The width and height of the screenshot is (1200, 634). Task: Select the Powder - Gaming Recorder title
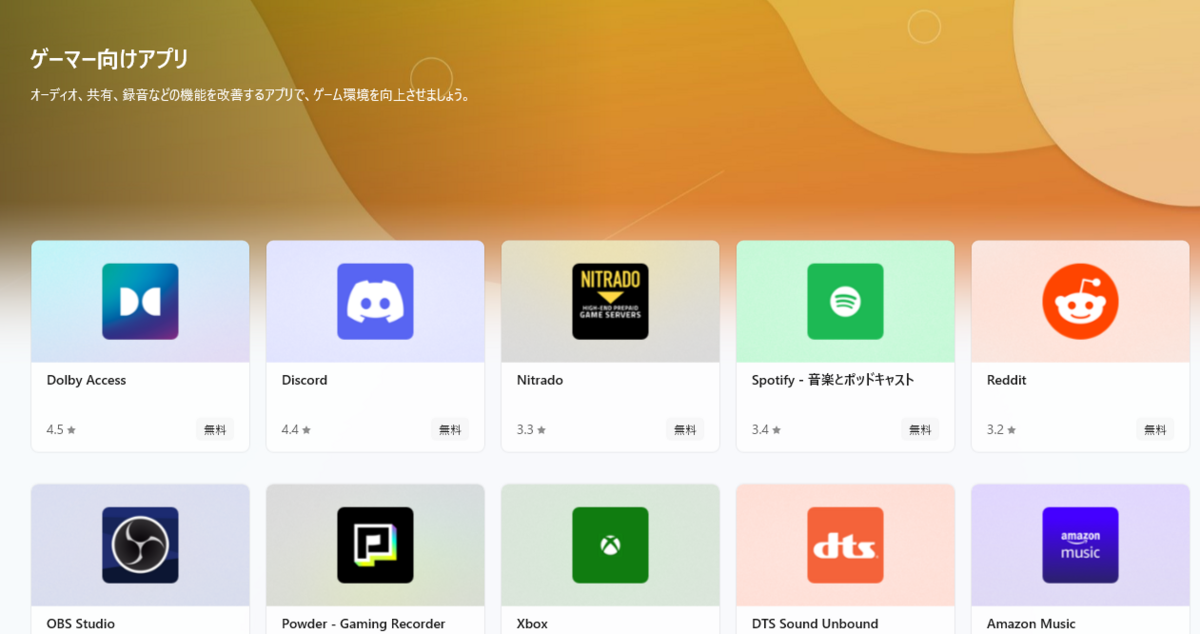click(x=363, y=624)
